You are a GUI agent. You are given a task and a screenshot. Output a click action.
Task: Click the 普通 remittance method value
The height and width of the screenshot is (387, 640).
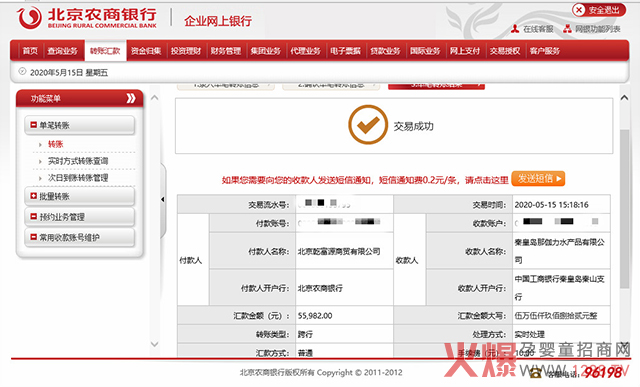coord(305,352)
